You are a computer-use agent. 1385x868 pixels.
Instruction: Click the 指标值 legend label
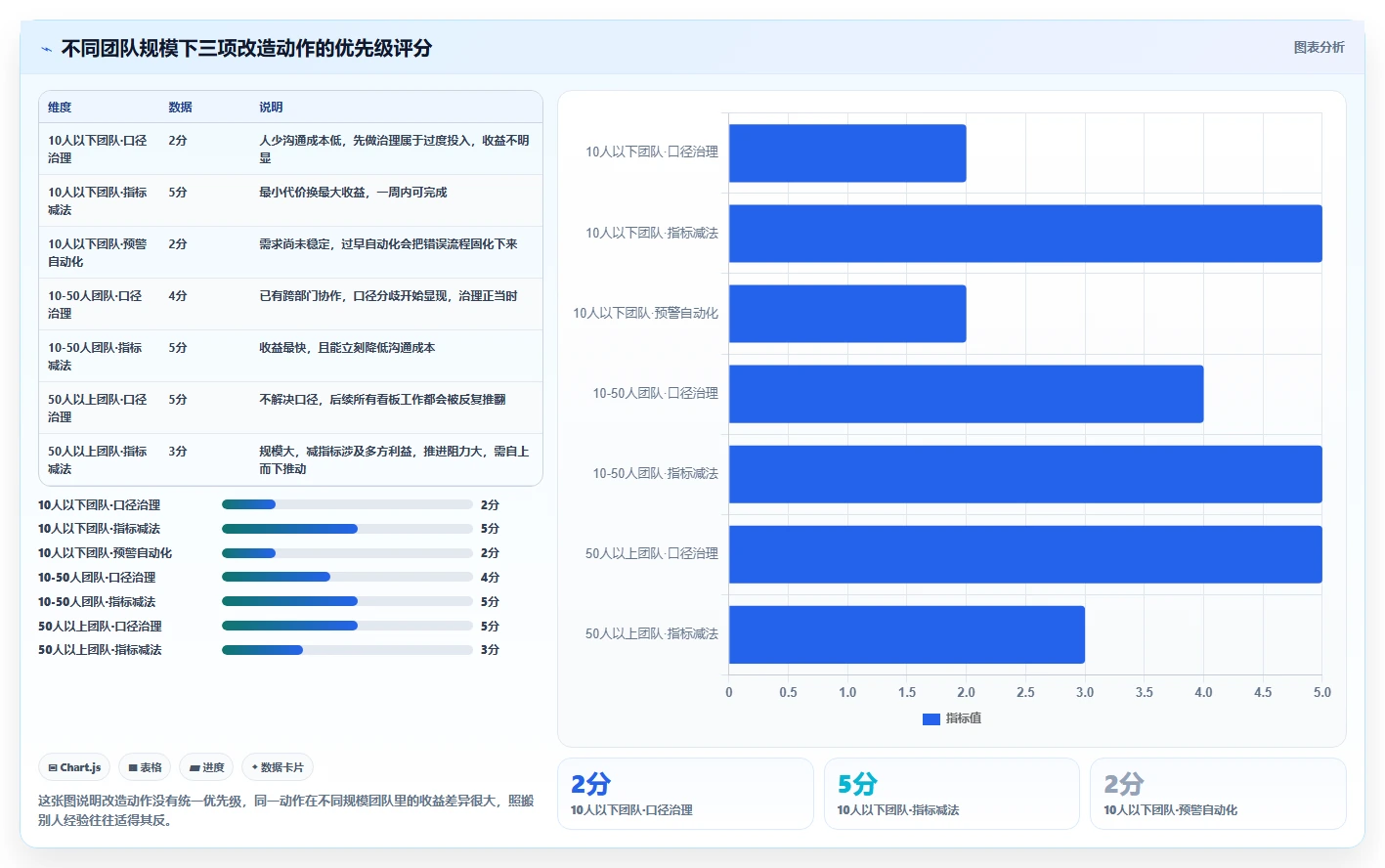click(x=964, y=718)
